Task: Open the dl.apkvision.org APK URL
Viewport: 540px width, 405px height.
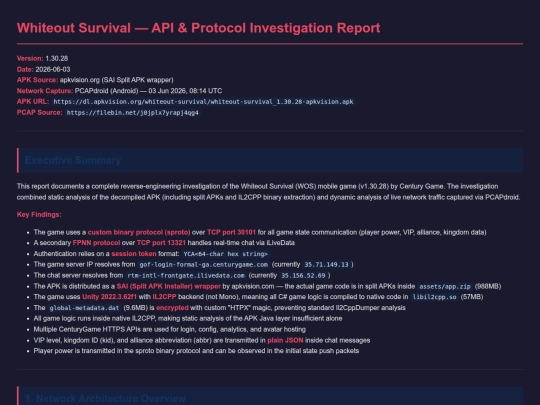Action: [203, 102]
